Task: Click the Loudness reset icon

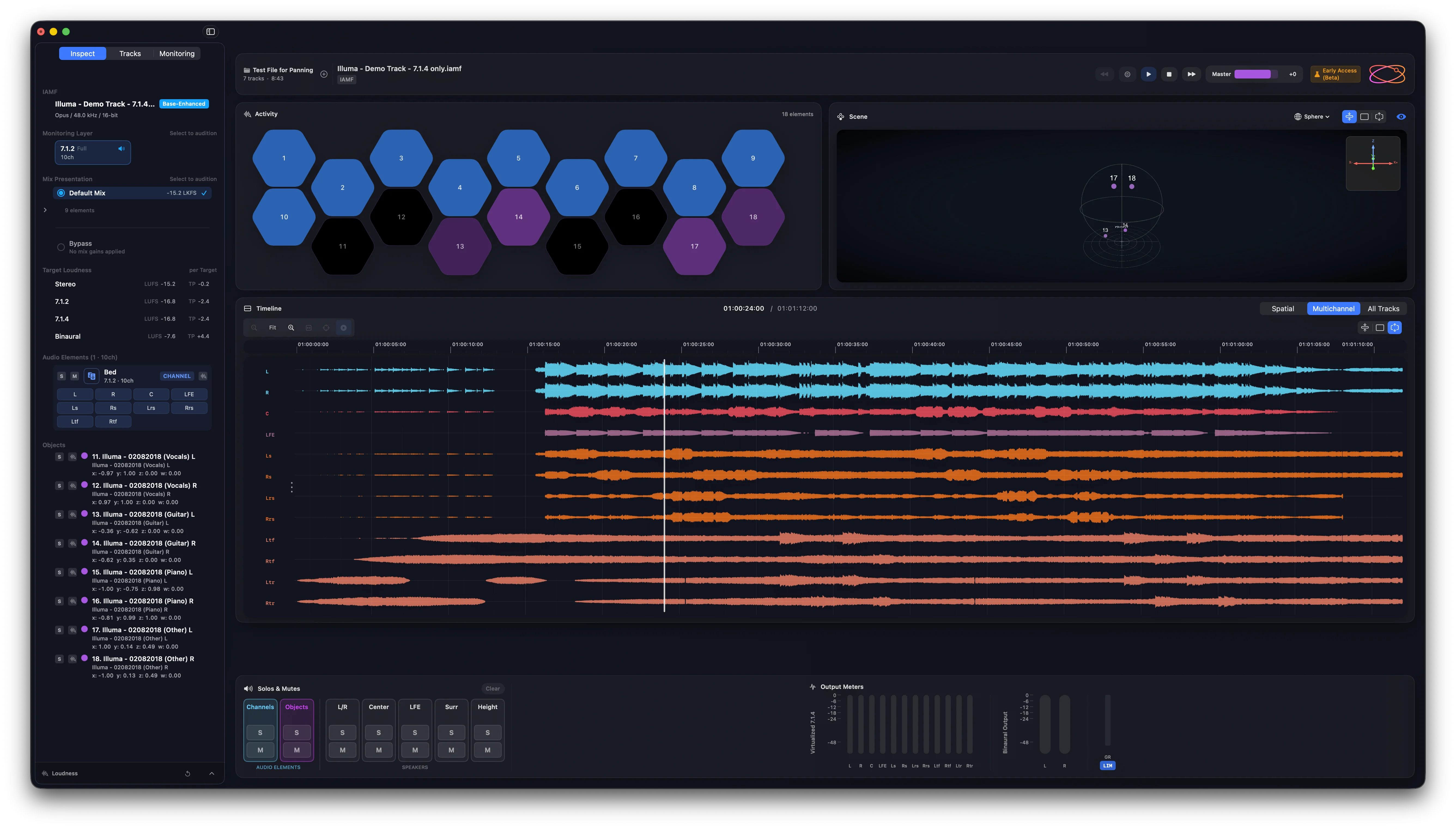Action: pos(187,774)
